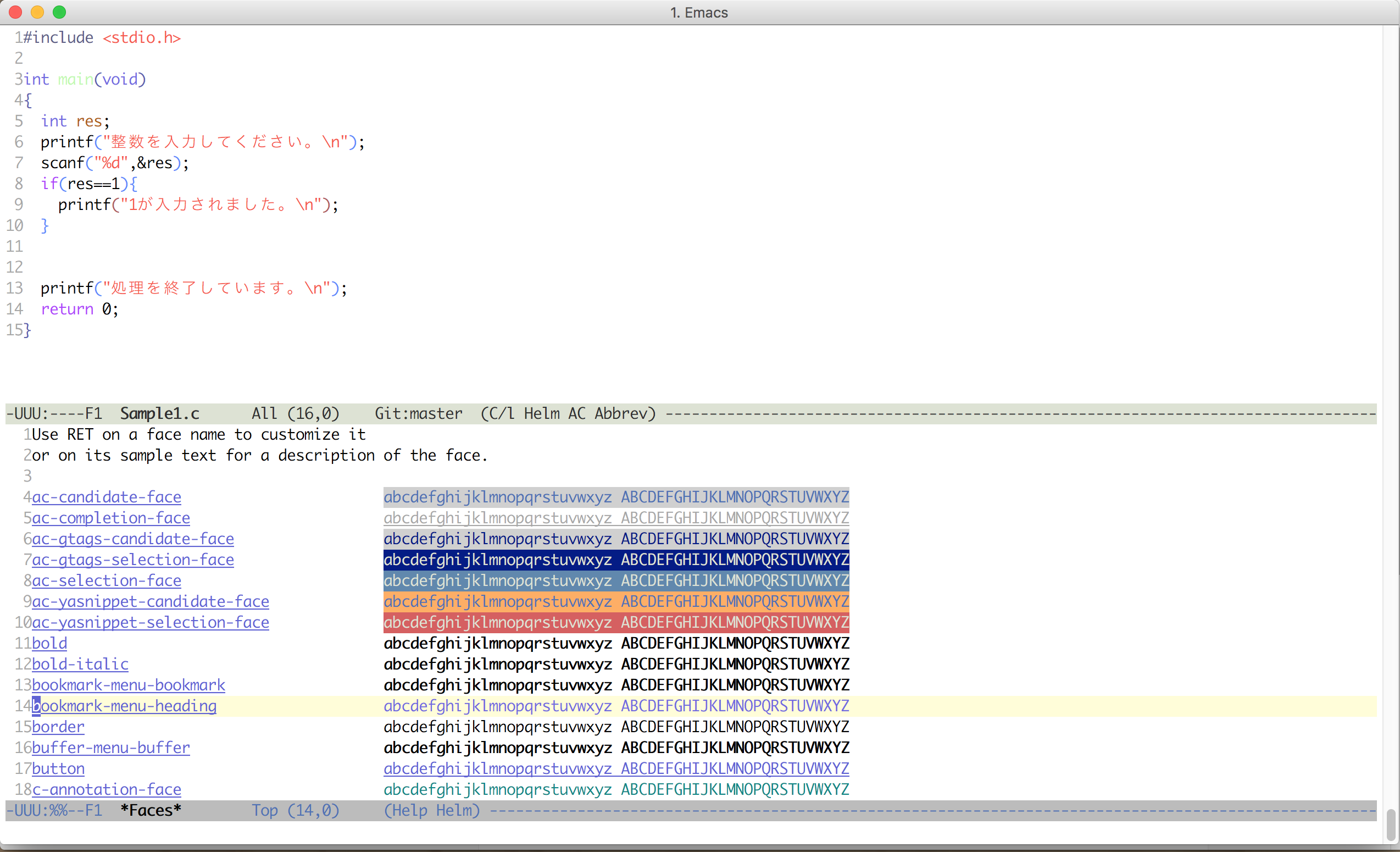This screenshot has height=852, width=1400.
Task: Click (Help Helm) mode indicator
Action: coord(432,810)
